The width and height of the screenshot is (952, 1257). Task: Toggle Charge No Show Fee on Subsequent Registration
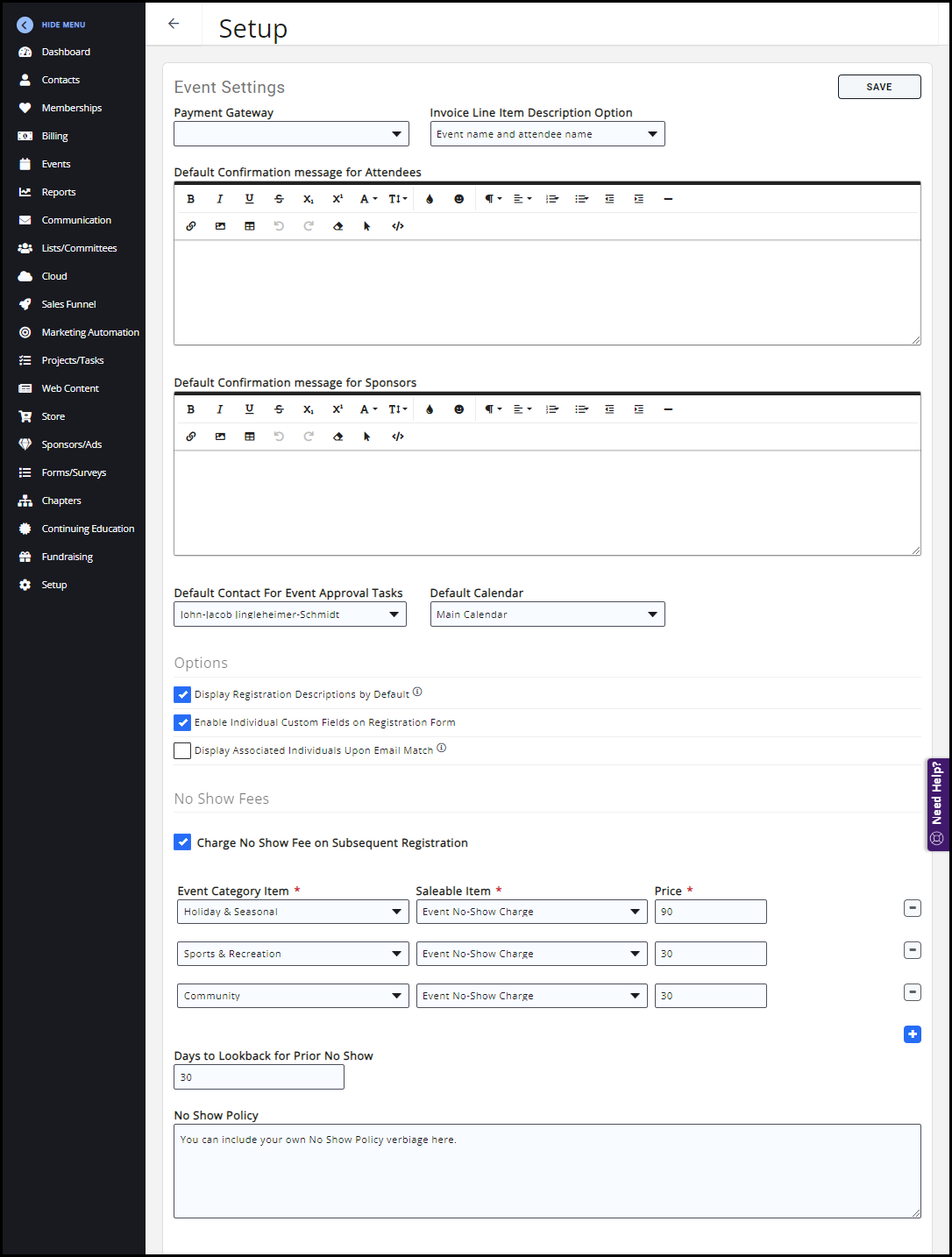(182, 842)
